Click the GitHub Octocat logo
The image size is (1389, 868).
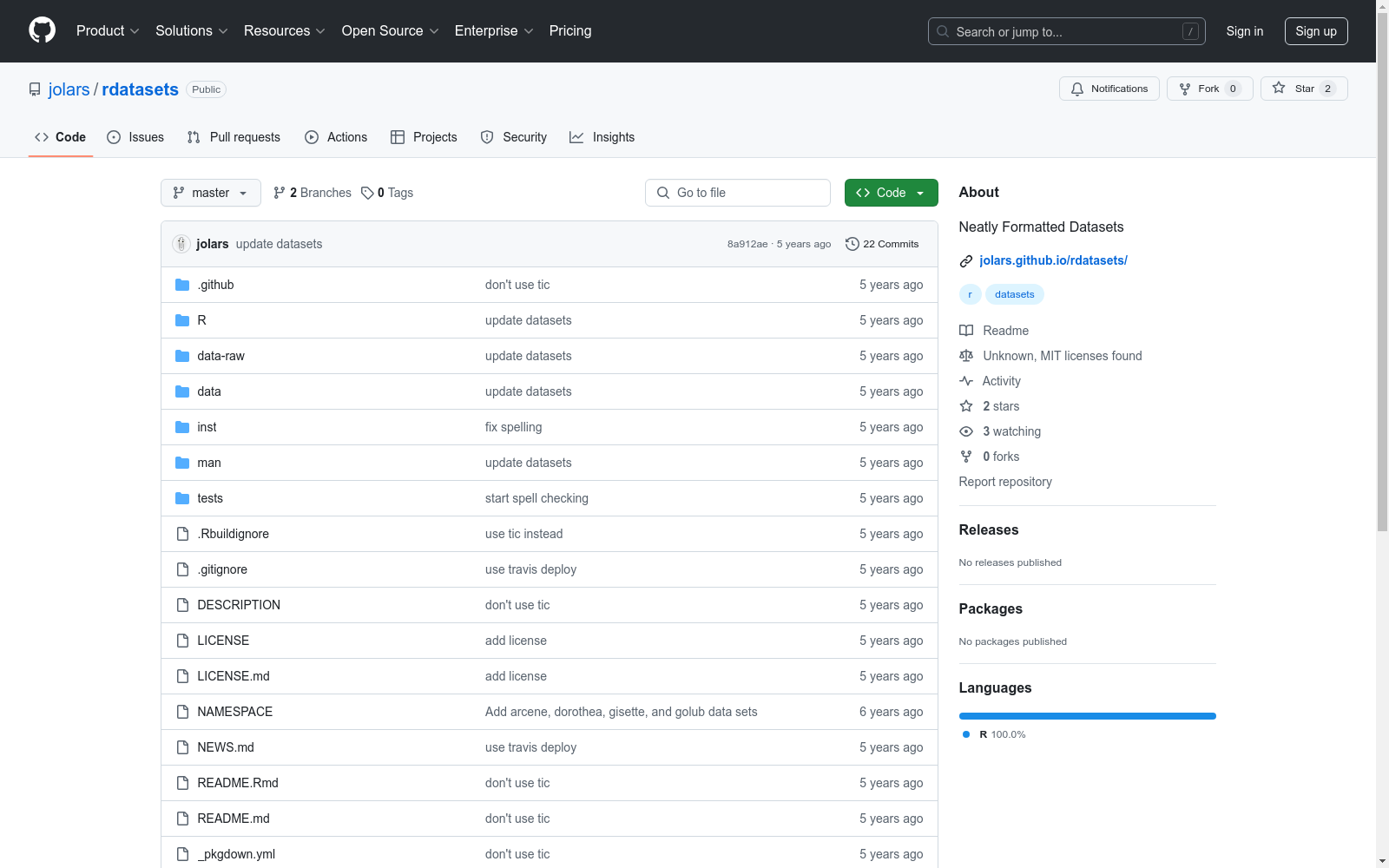click(x=42, y=30)
